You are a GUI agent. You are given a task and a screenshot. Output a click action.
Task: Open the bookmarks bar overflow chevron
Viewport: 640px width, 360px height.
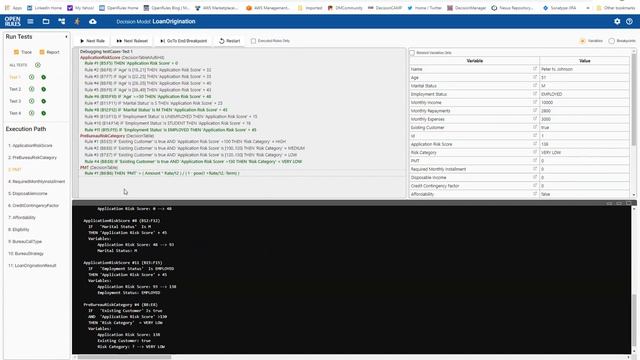click(588, 8)
